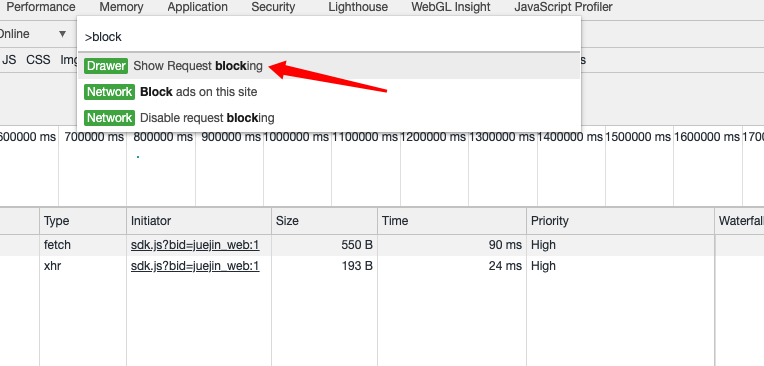Select the green Drawer badge
Viewport: 764px width, 366px height.
106,66
